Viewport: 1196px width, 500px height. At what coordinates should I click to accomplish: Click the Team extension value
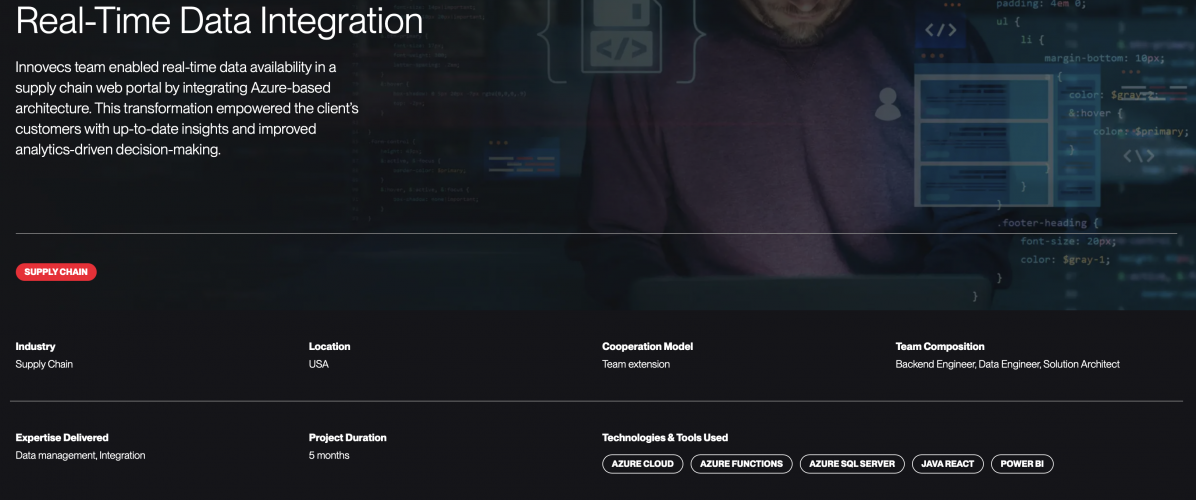click(x=636, y=364)
